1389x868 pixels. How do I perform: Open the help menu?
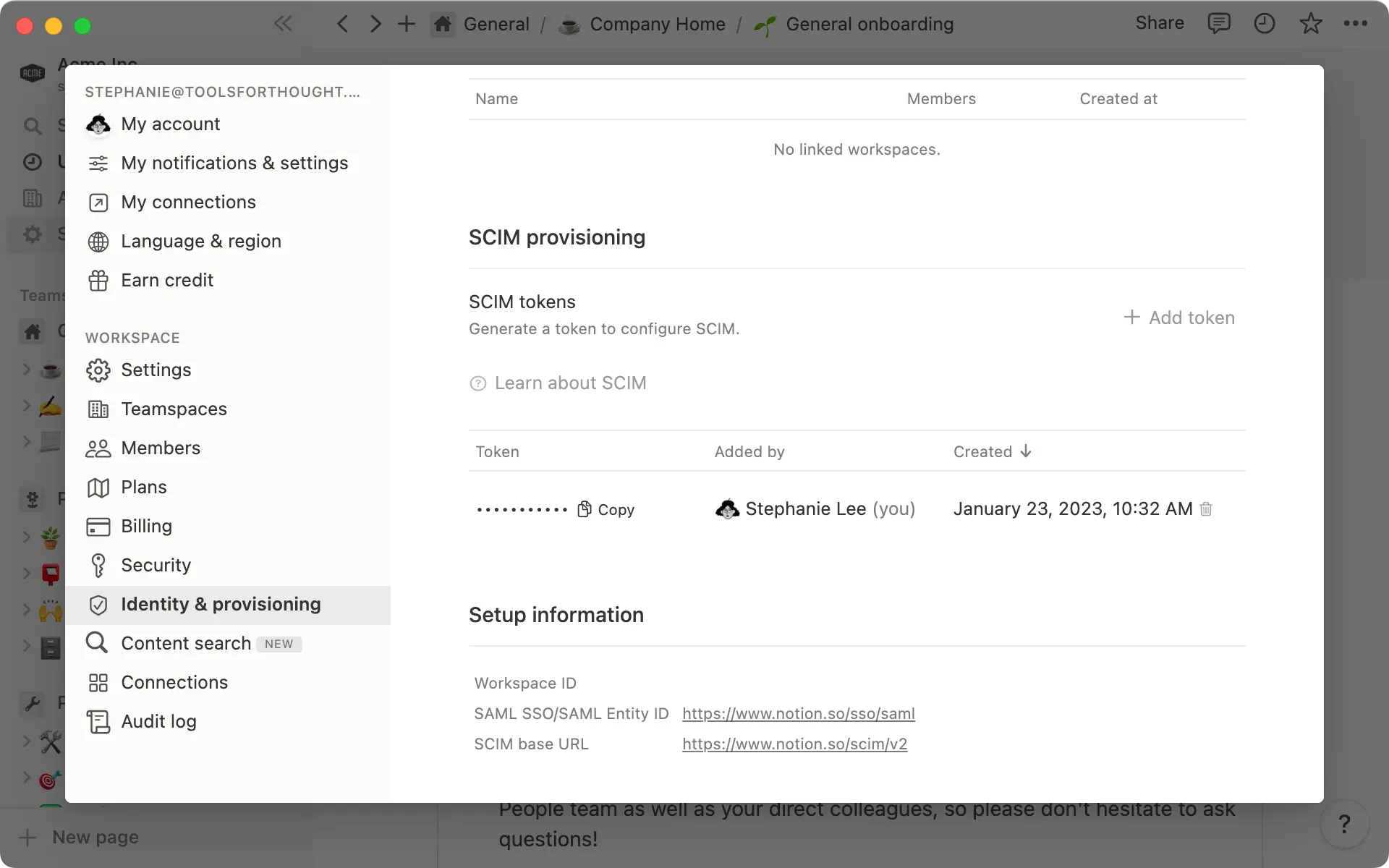(1344, 823)
